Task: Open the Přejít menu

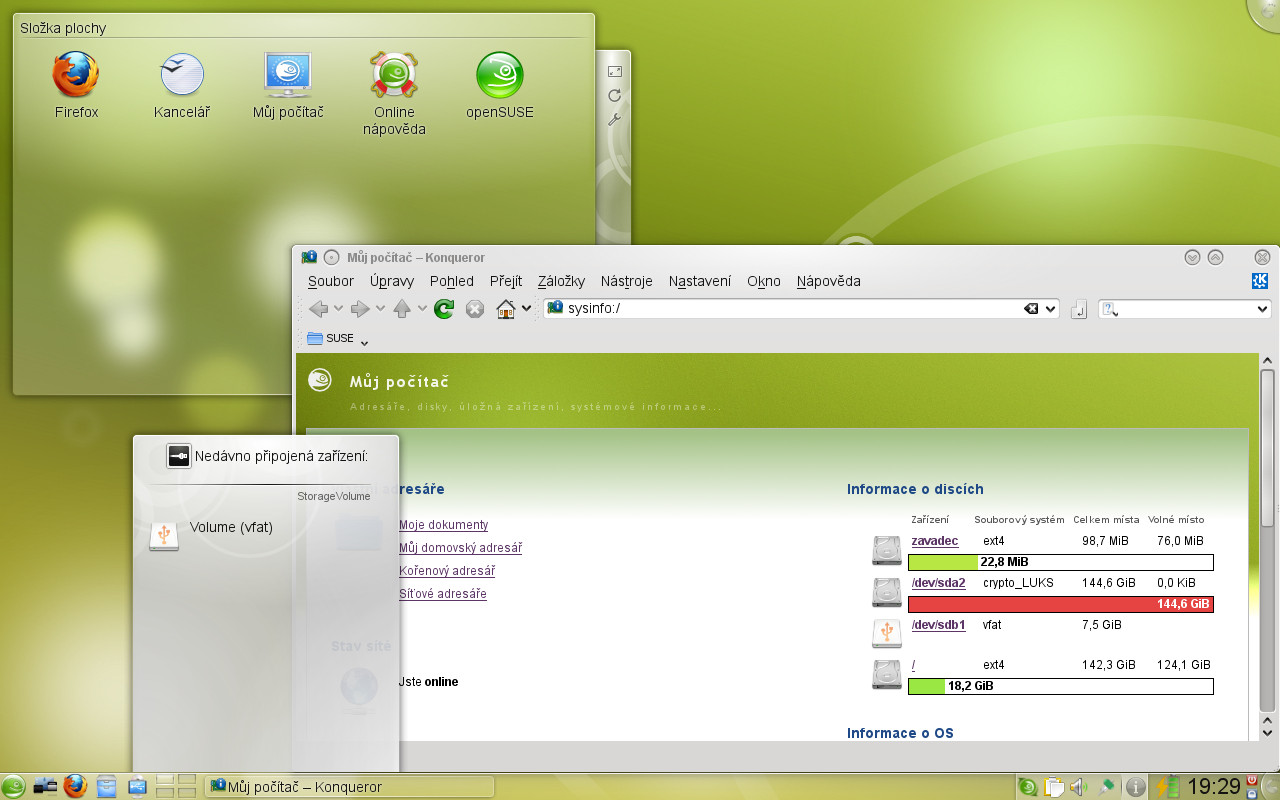Action: 506,281
